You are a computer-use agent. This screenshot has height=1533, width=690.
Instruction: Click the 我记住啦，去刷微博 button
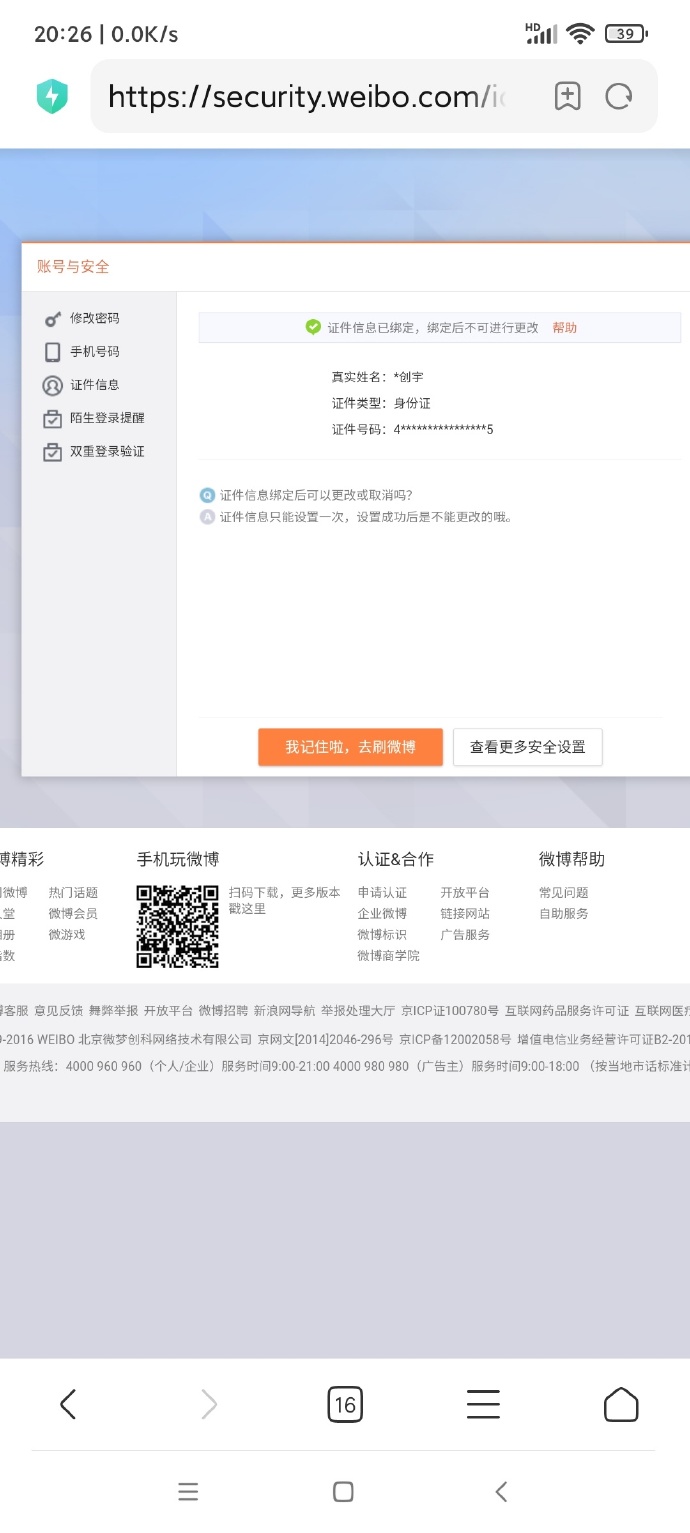[x=350, y=747]
